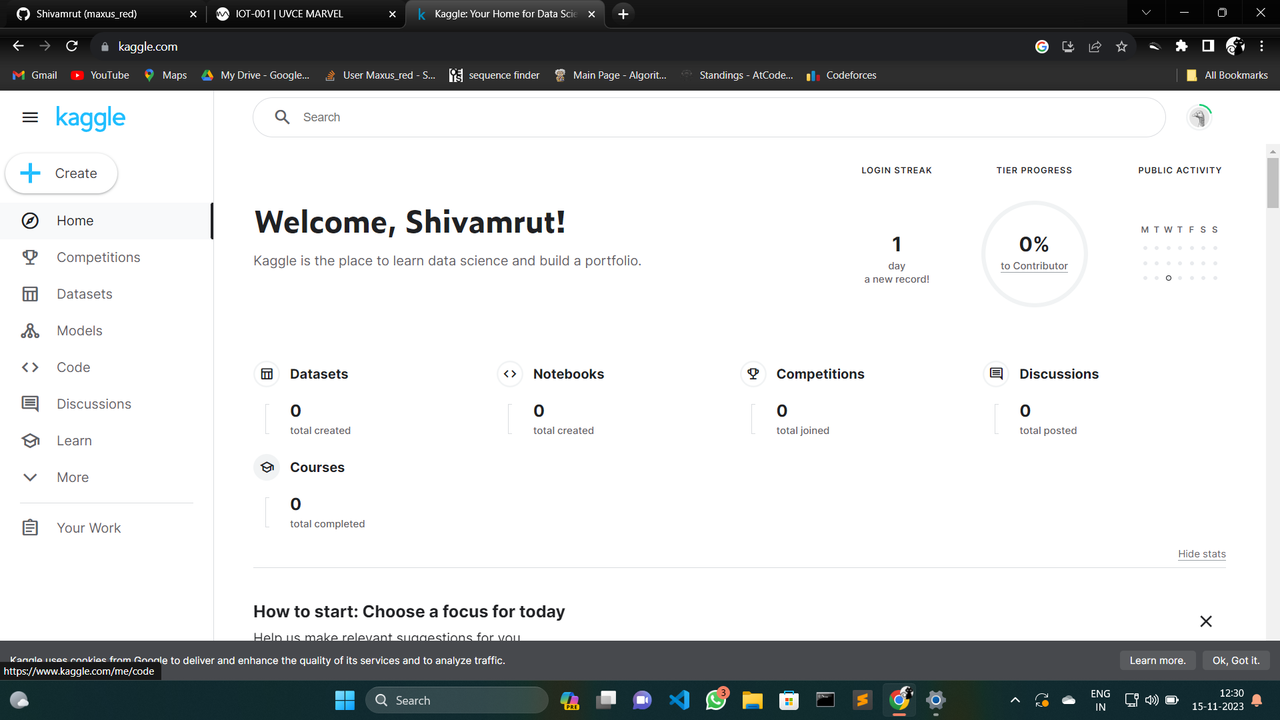
Task: Open the Standings - AtCoder bookmark
Action: (x=736, y=75)
